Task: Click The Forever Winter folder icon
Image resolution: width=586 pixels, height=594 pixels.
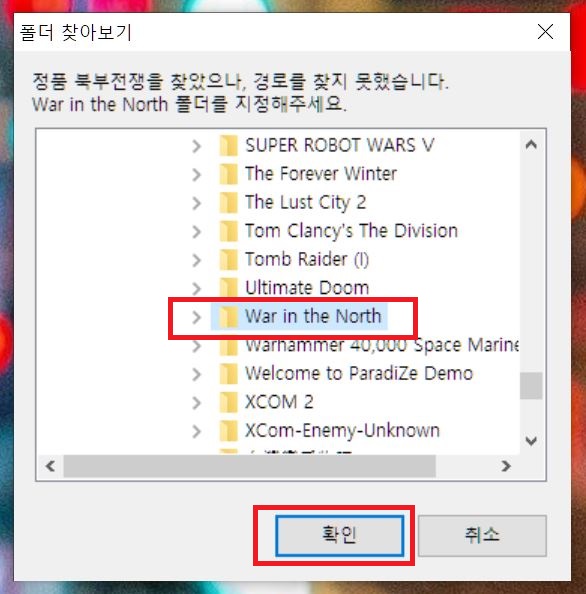Action: [x=228, y=174]
